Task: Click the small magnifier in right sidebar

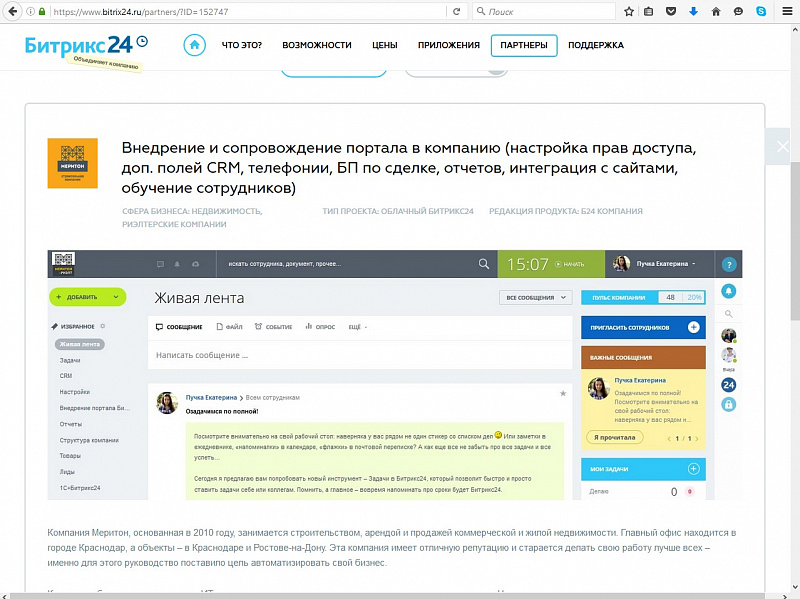Action: click(x=729, y=314)
